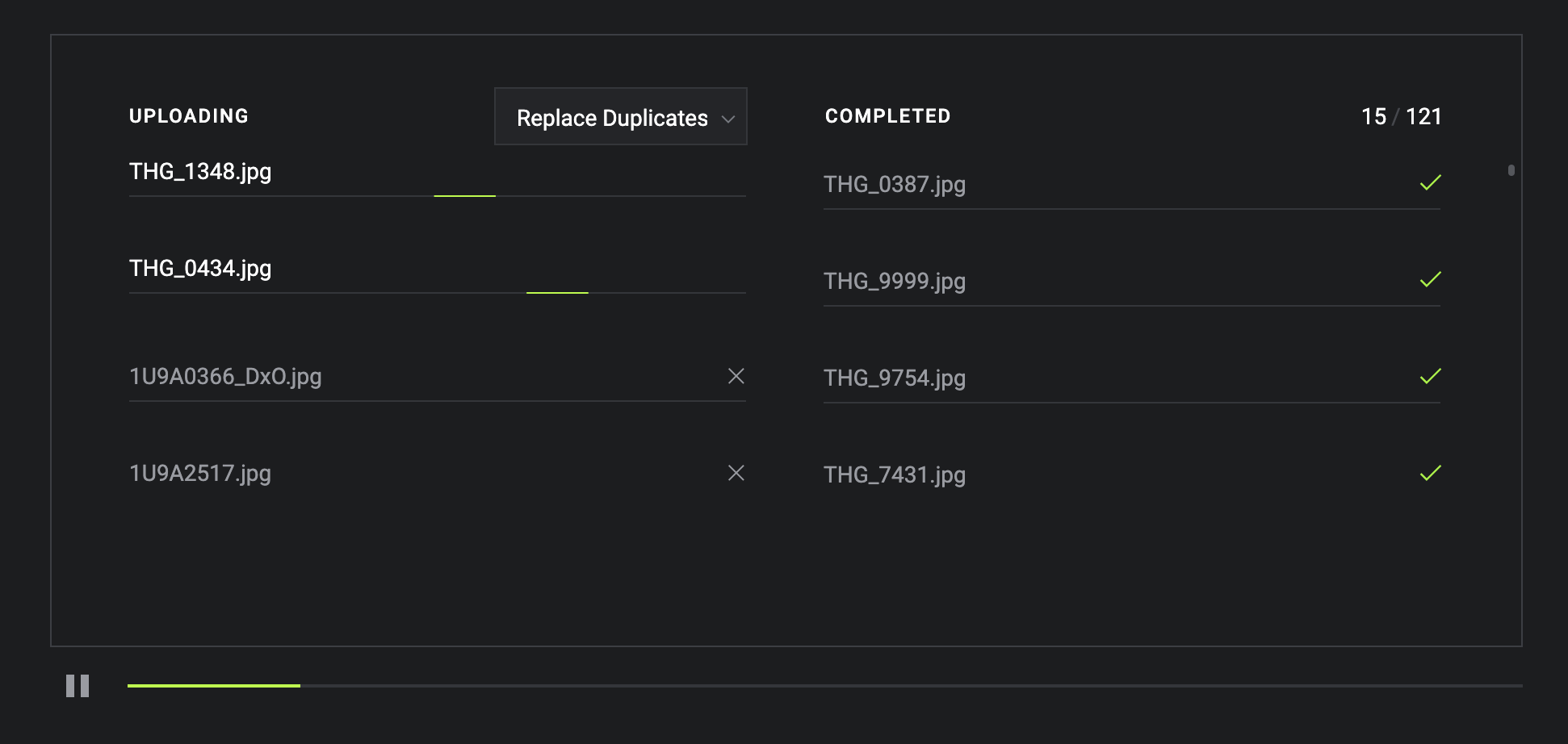Cancel upload of 1U9A0366_DxO.jpg
Image resolution: width=1568 pixels, height=744 pixels.
736,376
